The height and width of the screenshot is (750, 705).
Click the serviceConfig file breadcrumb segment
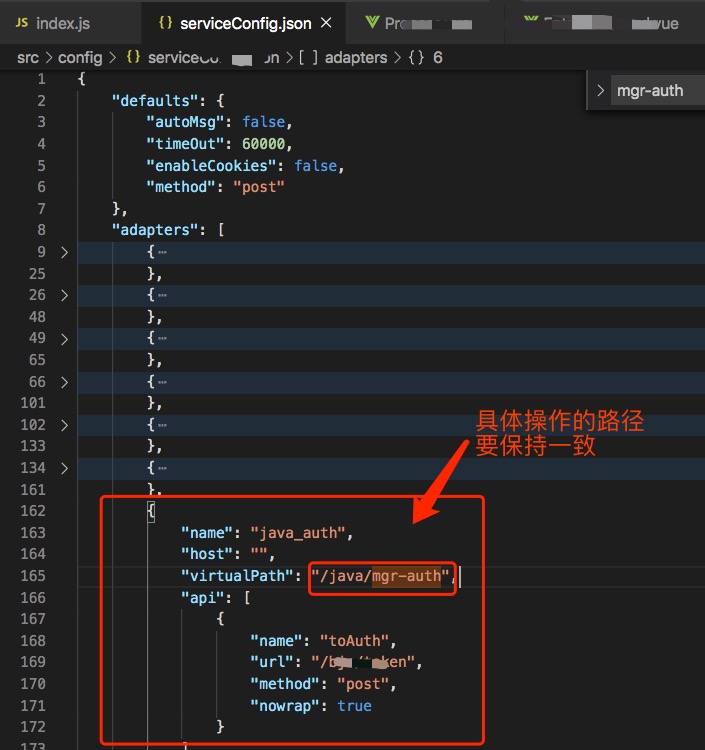pos(213,58)
